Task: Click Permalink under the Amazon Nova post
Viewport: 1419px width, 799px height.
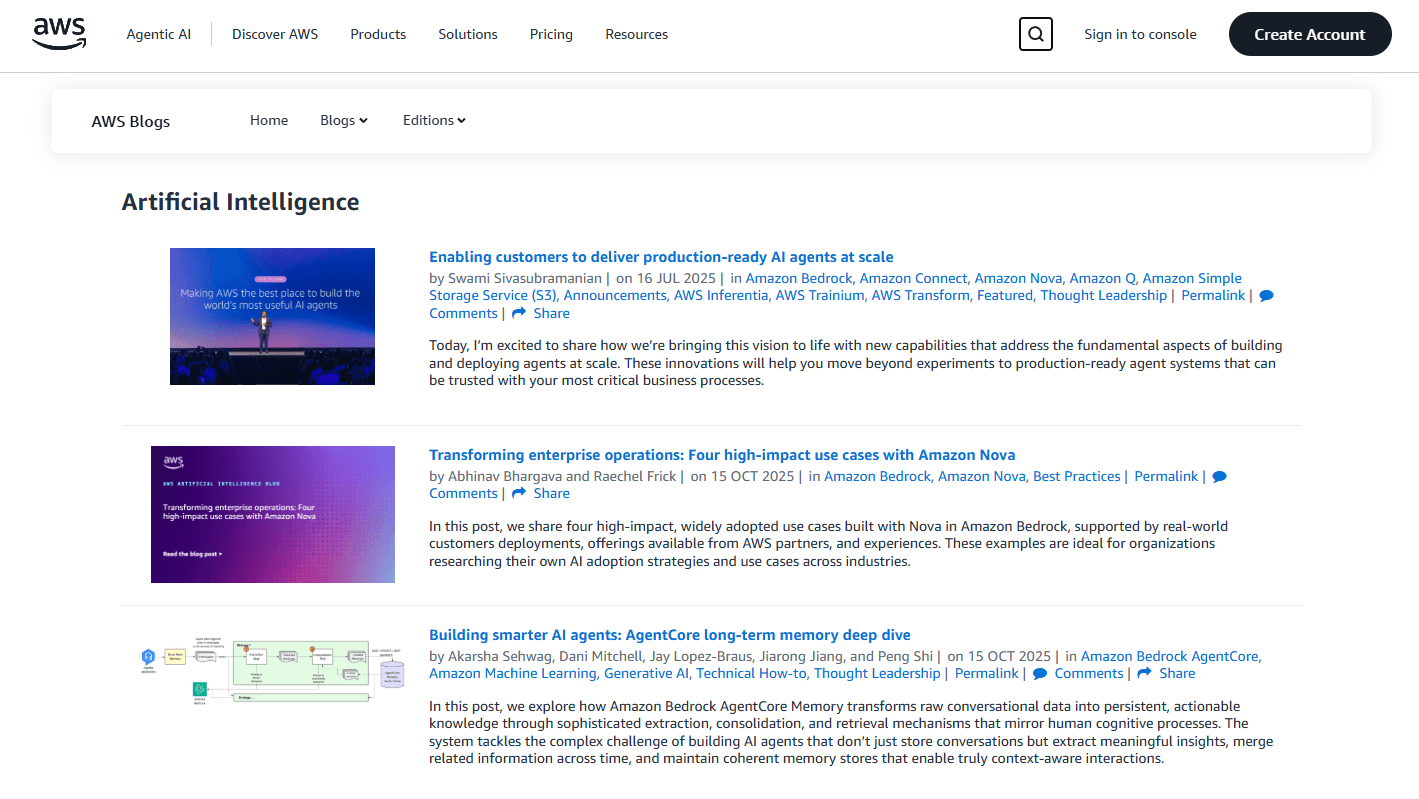Action: (1165, 476)
